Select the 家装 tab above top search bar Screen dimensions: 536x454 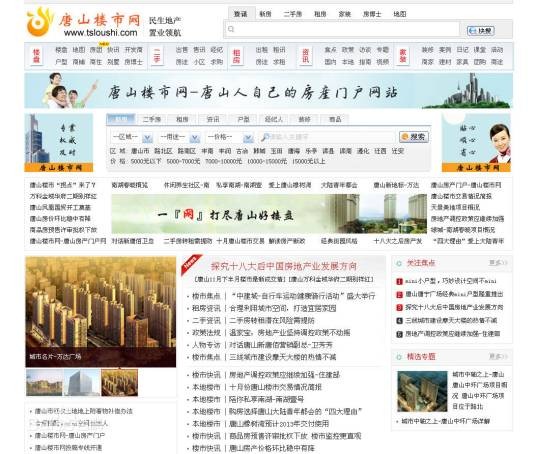click(345, 14)
